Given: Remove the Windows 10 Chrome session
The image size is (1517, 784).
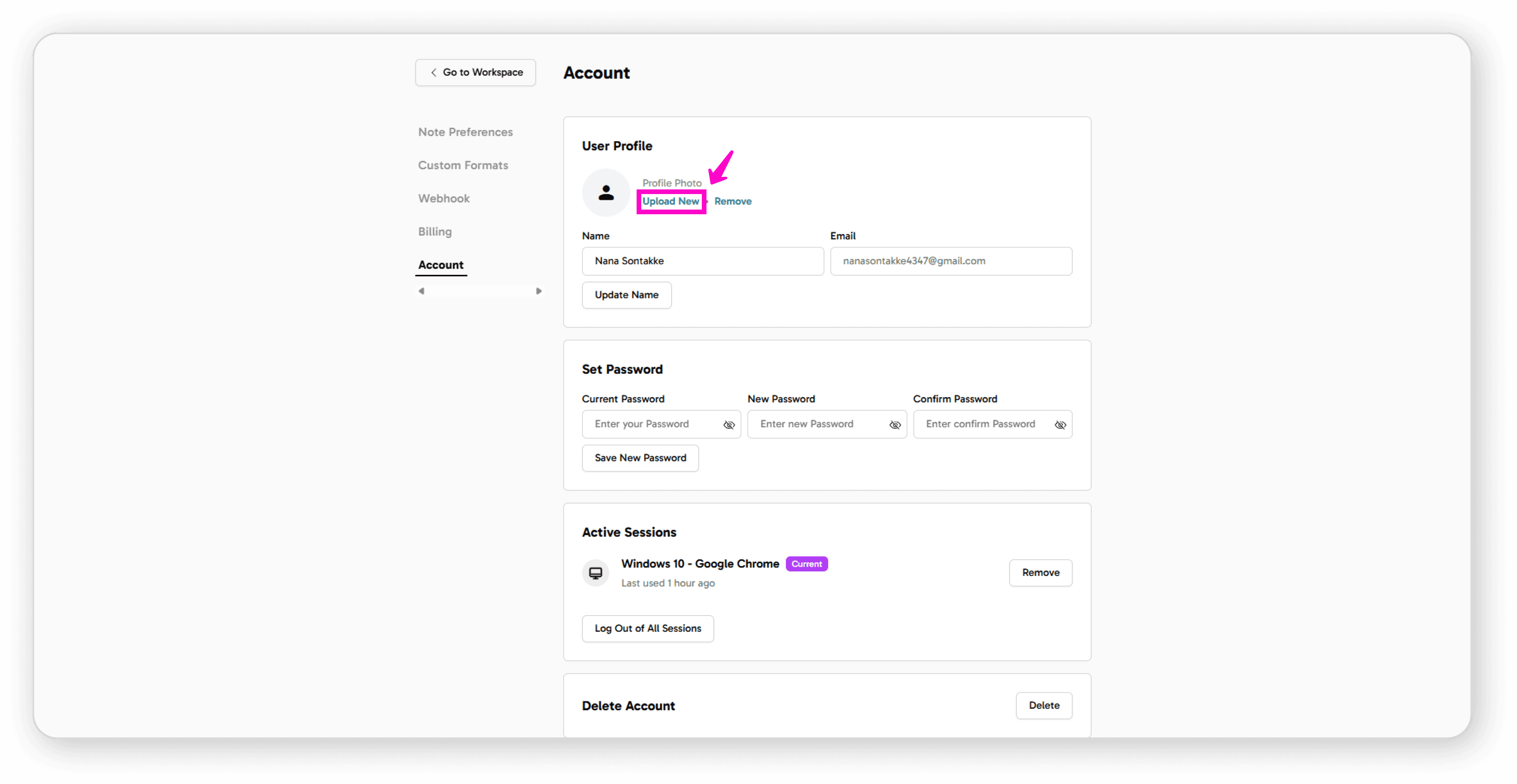Looking at the screenshot, I should [1040, 573].
